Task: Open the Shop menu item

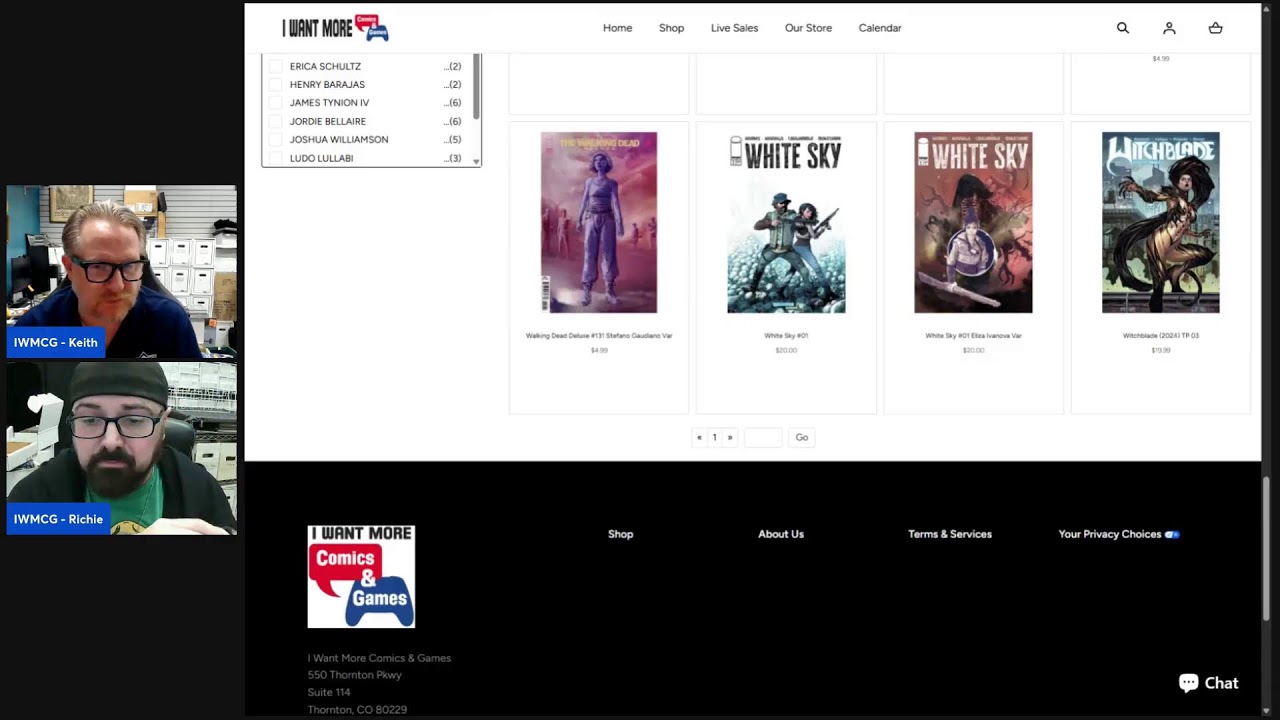Action: coord(671,28)
